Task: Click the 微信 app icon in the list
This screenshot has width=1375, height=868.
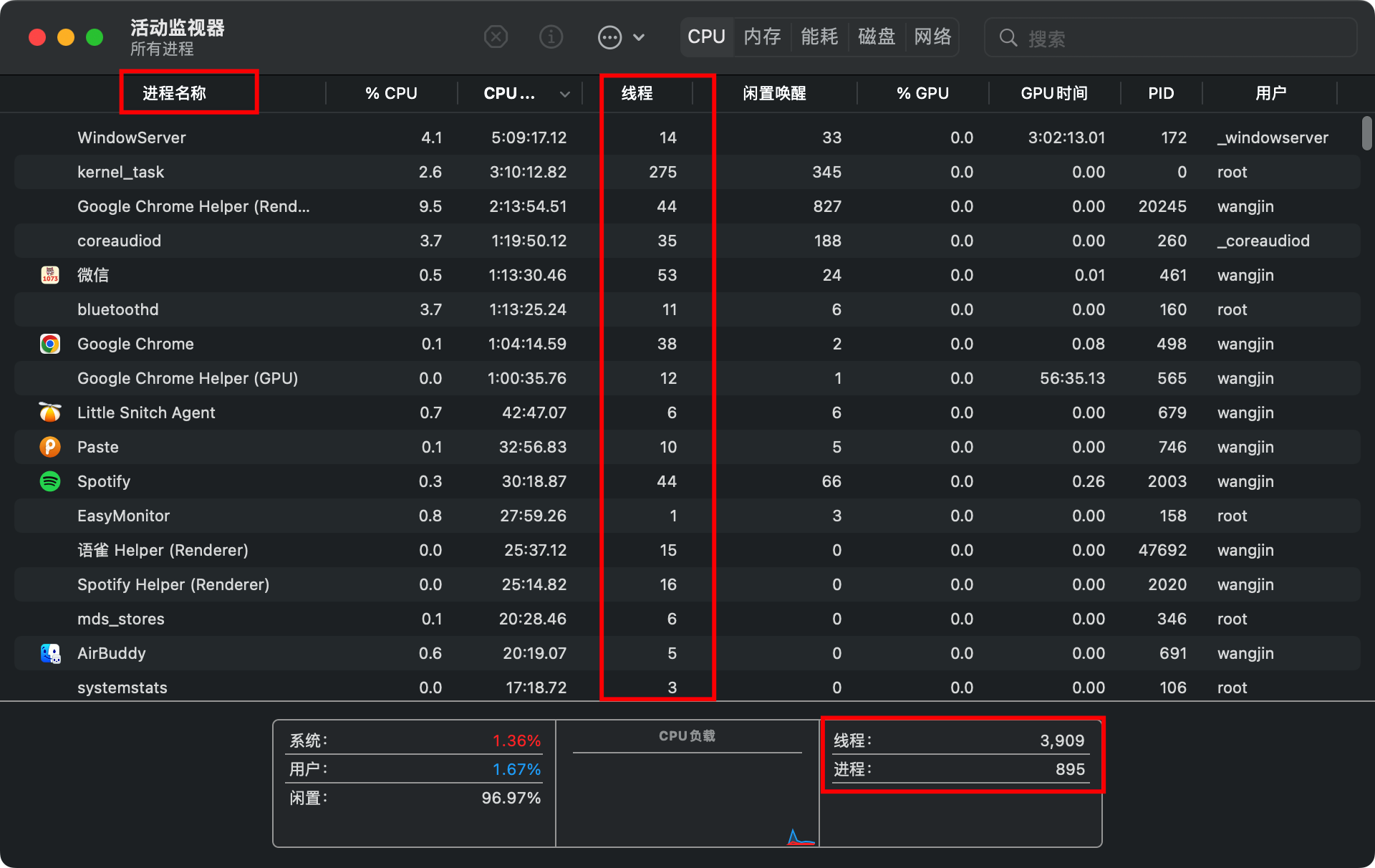Action: (50, 275)
